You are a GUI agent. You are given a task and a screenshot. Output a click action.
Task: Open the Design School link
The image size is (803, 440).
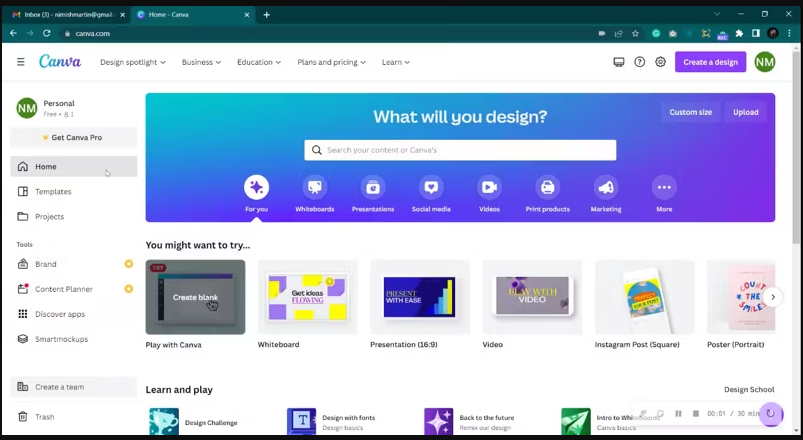click(749, 389)
